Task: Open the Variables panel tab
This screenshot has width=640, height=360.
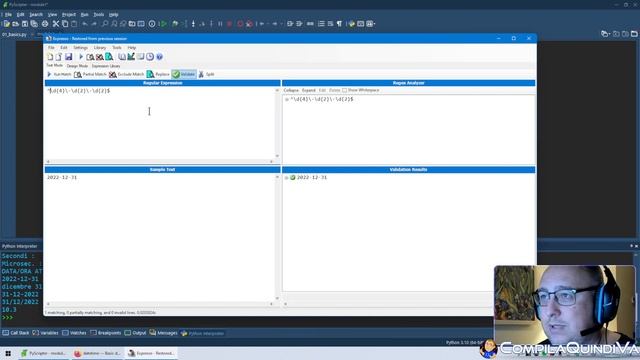Action: (x=45, y=333)
